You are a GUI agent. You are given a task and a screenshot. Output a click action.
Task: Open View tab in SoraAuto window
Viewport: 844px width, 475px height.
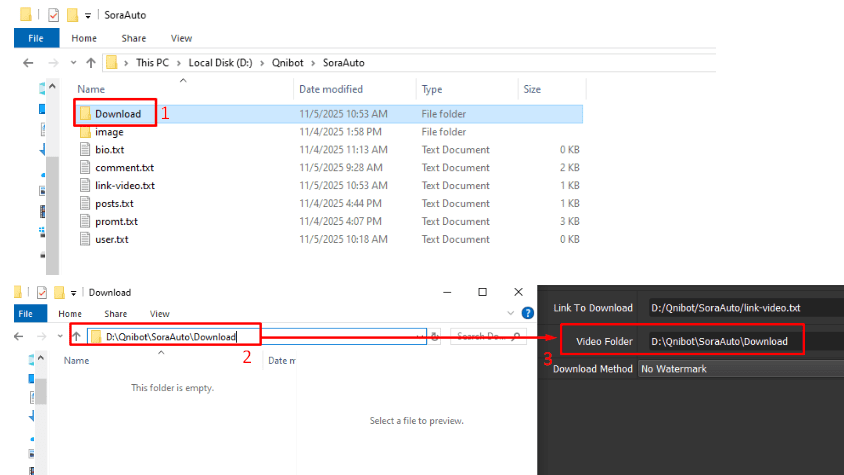click(x=181, y=38)
